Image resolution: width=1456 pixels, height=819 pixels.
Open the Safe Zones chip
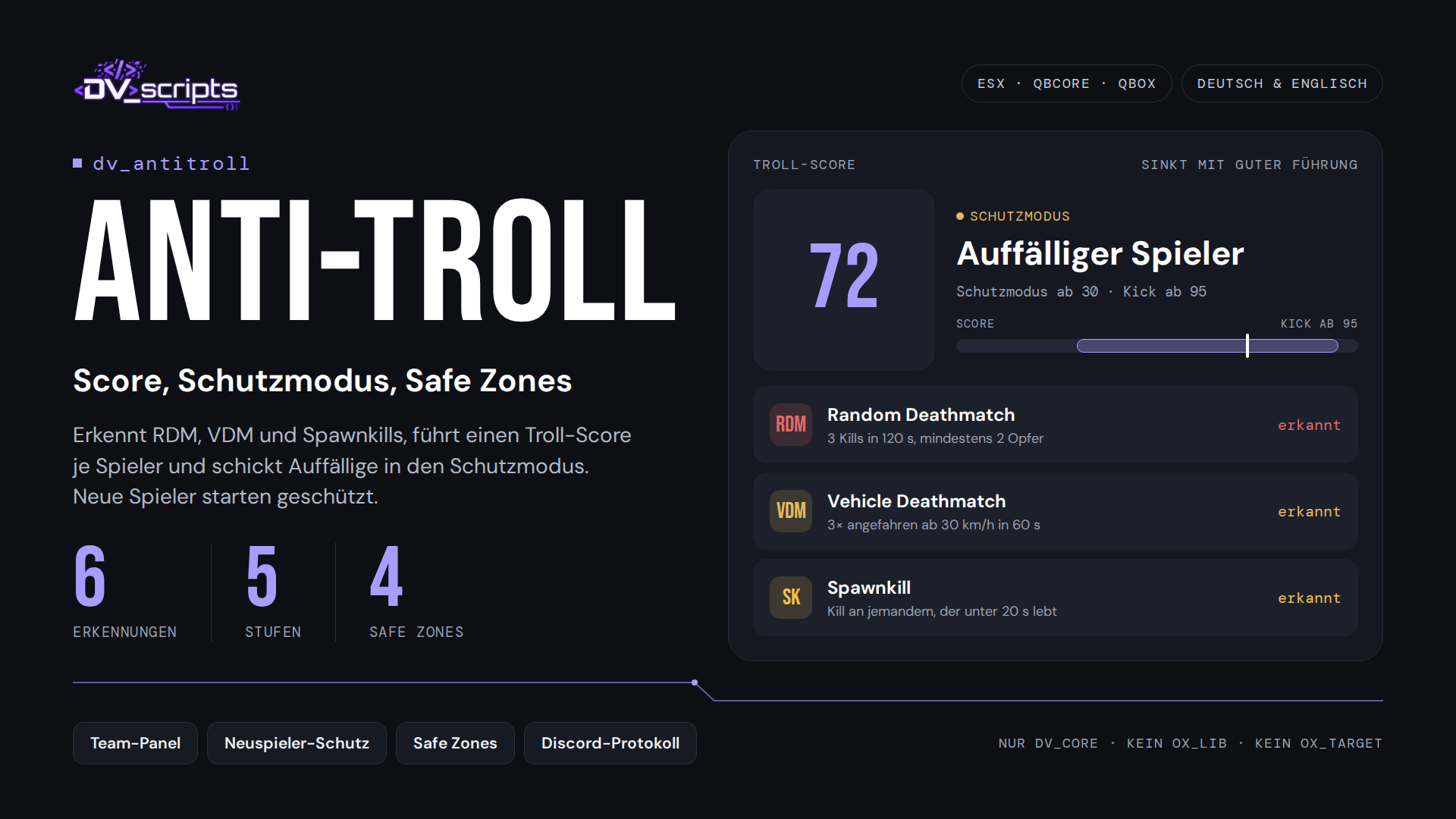click(455, 743)
